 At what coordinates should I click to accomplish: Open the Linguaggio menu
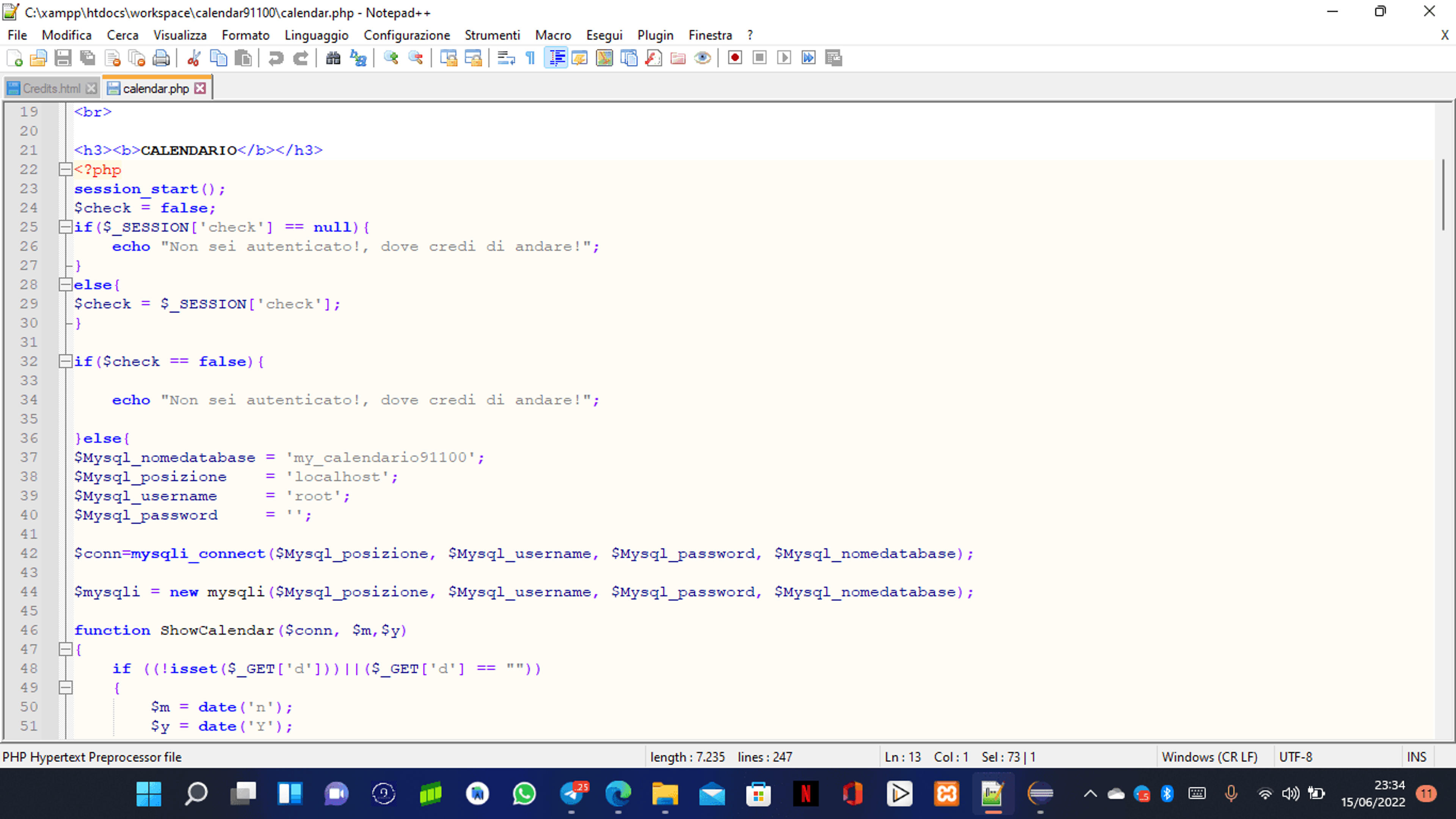pos(317,35)
